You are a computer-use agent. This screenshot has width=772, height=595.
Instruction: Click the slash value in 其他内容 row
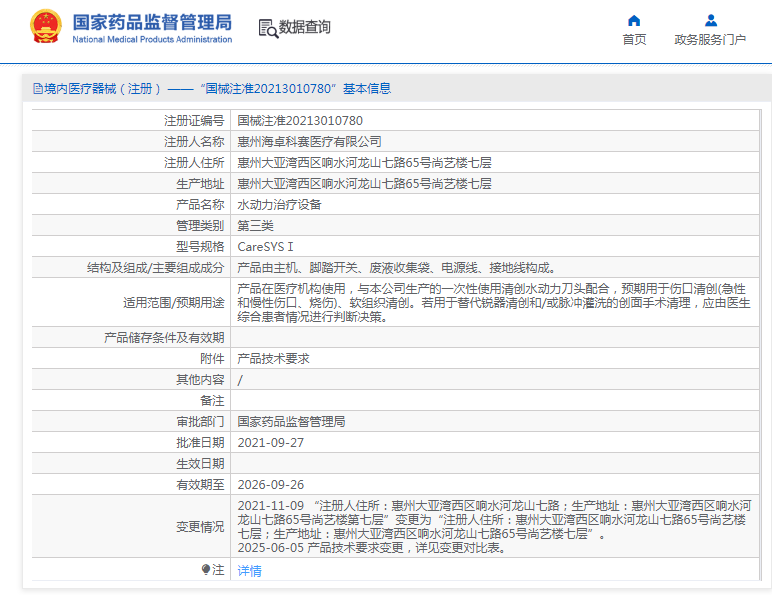pyautogui.click(x=240, y=380)
